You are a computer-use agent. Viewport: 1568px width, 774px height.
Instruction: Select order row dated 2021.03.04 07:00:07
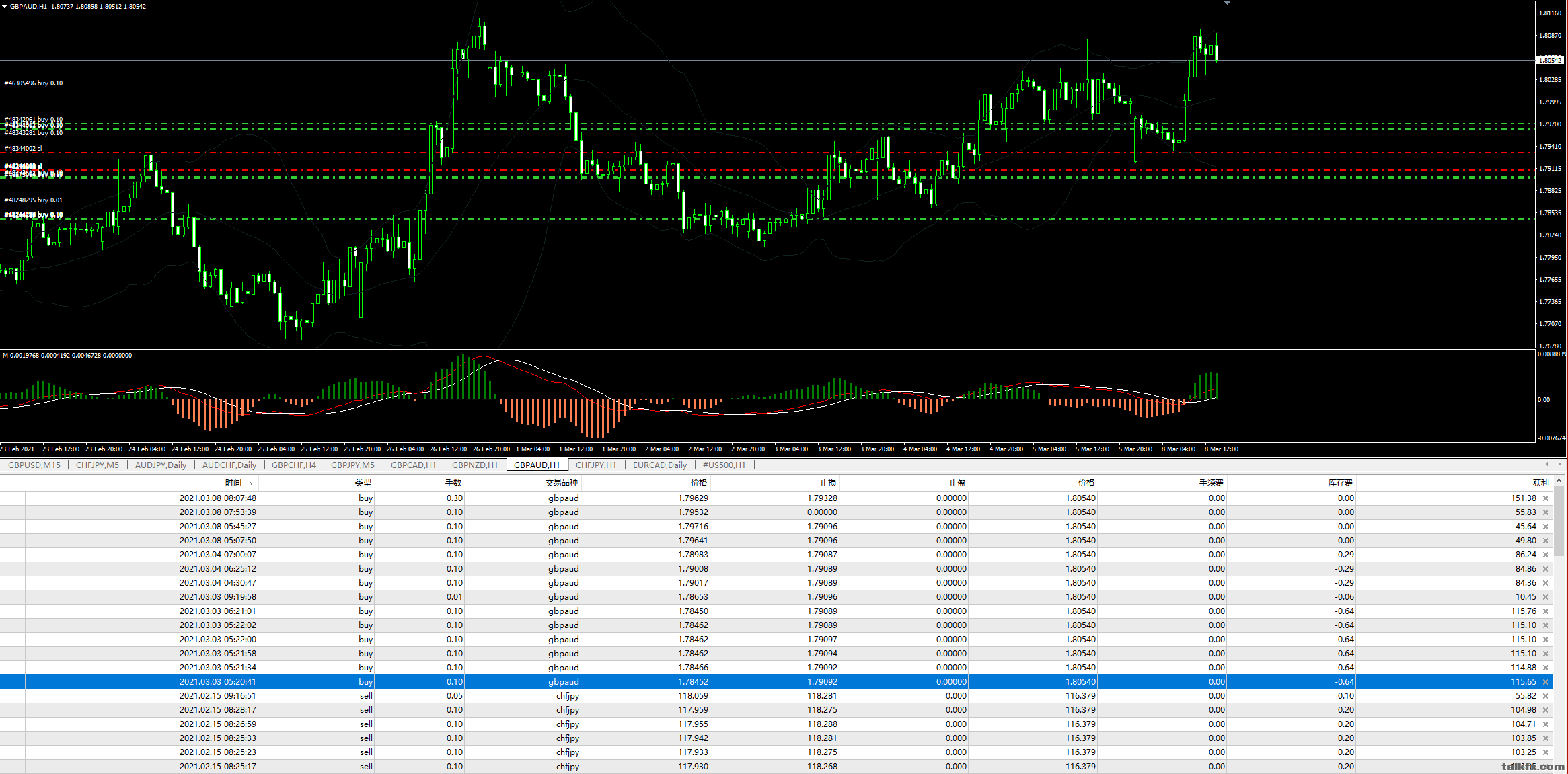coord(776,555)
